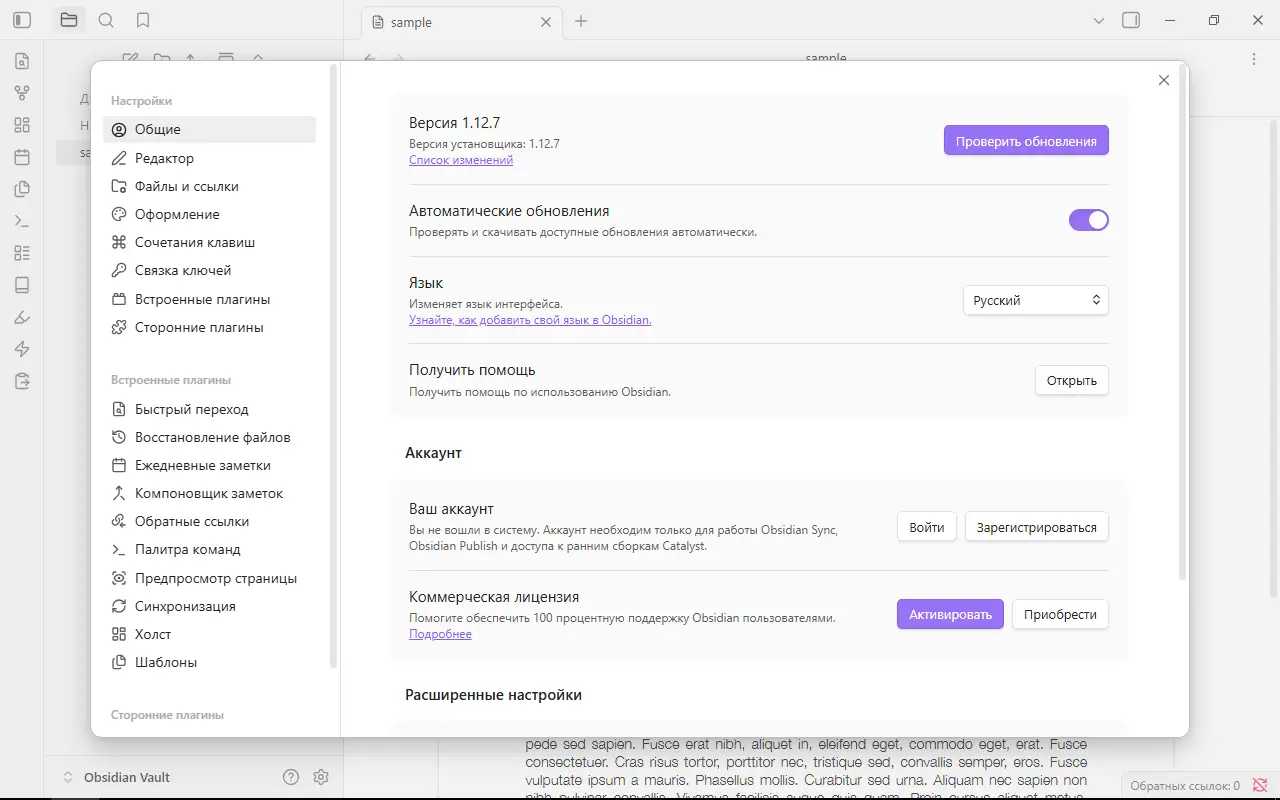Click the settings gear icon at bottom
1280x800 pixels.
(321, 777)
